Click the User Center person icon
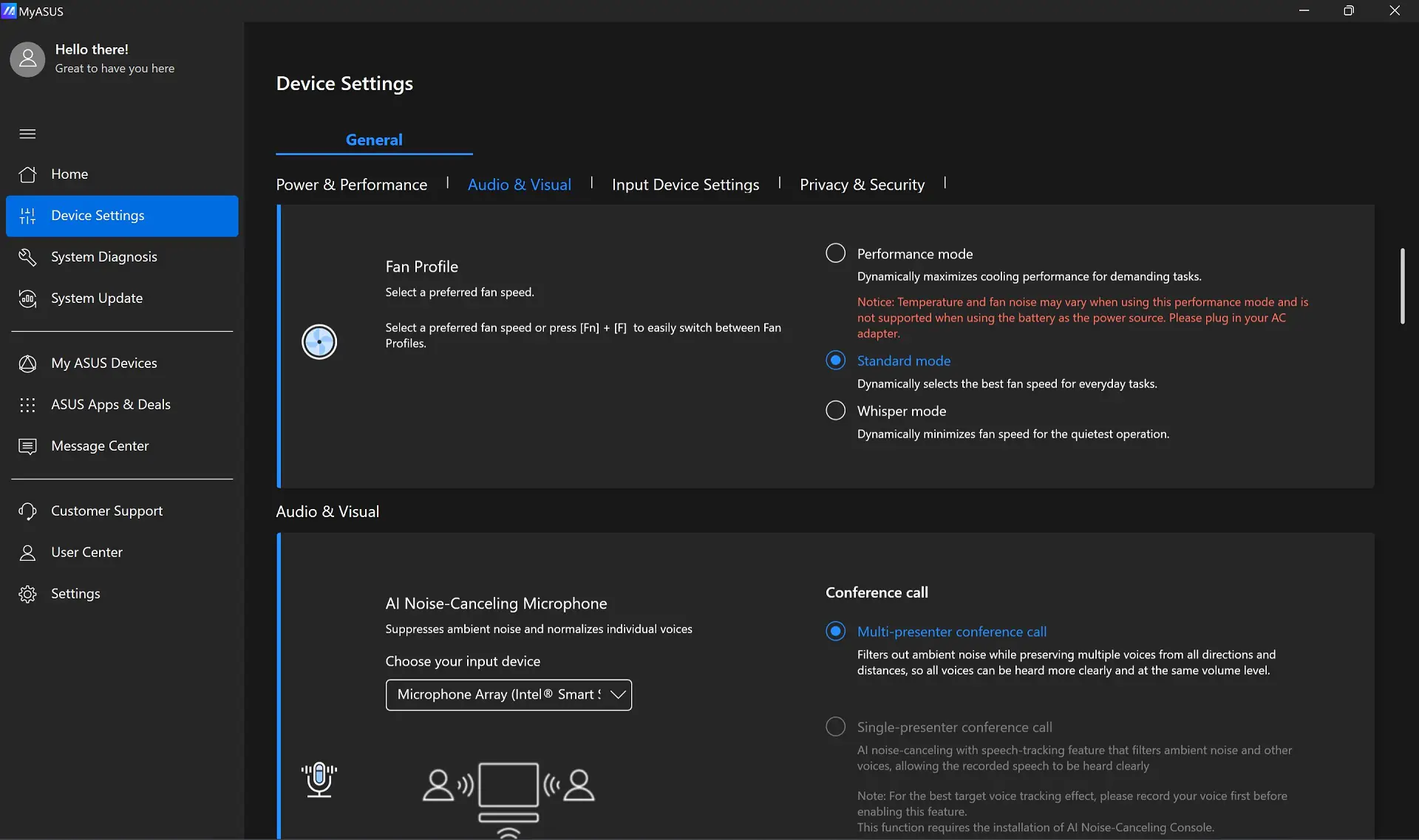This screenshot has height=840, width=1419. [x=27, y=553]
